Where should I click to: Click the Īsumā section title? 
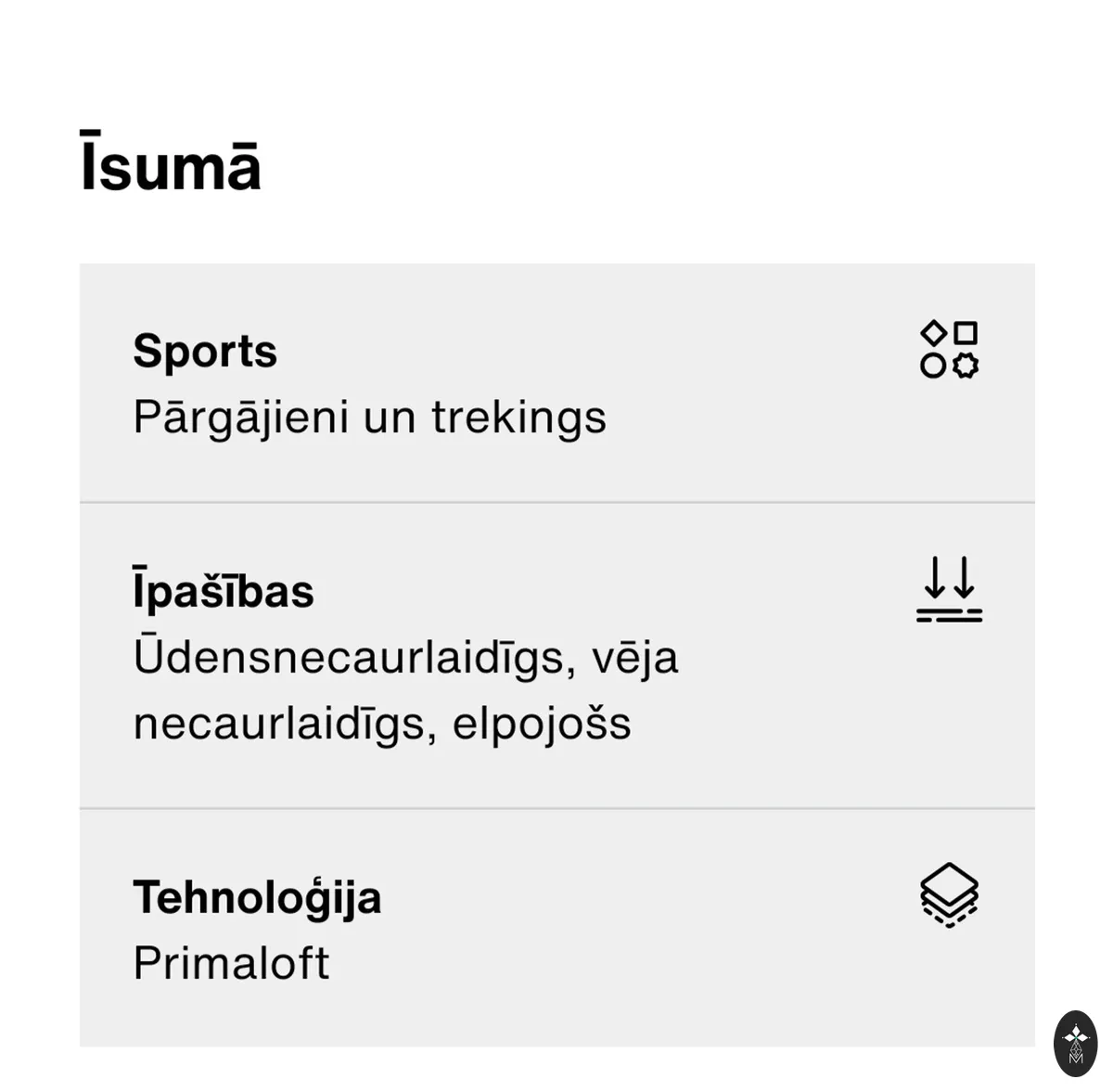click(x=171, y=162)
